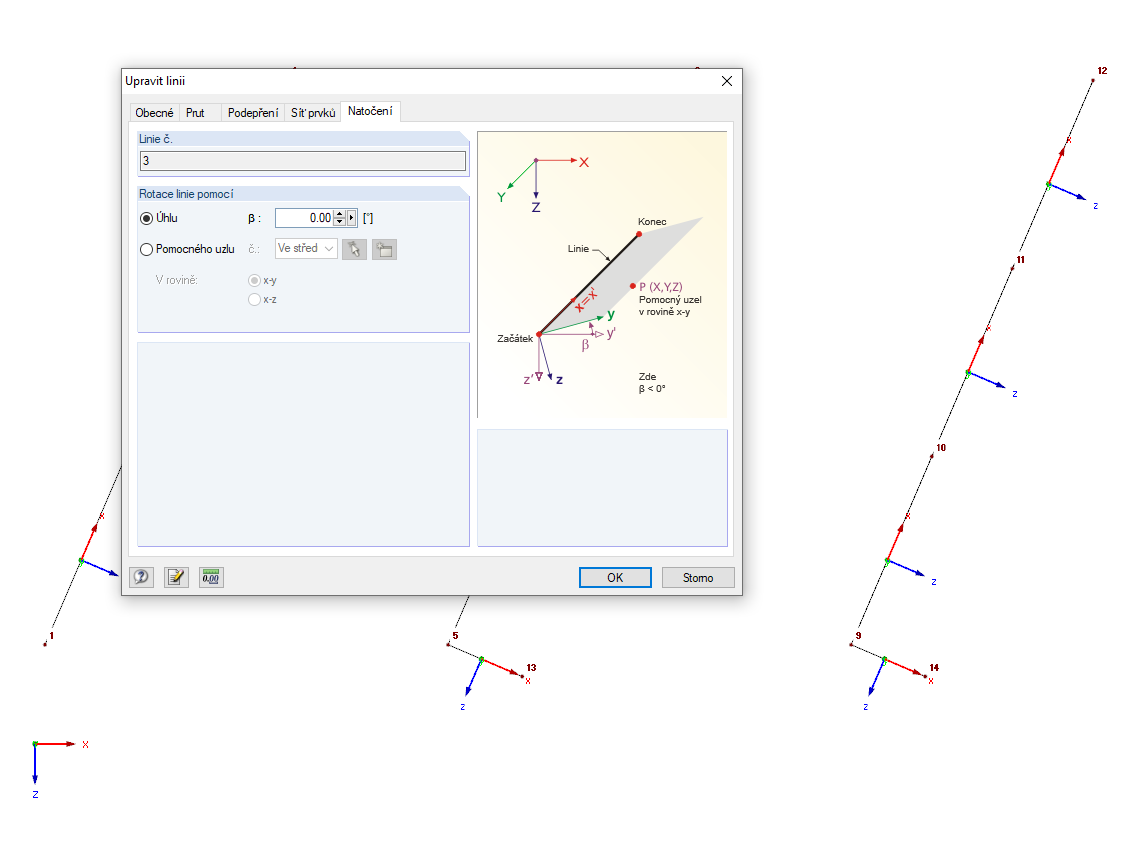Select node 13 in the model view

(522, 675)
